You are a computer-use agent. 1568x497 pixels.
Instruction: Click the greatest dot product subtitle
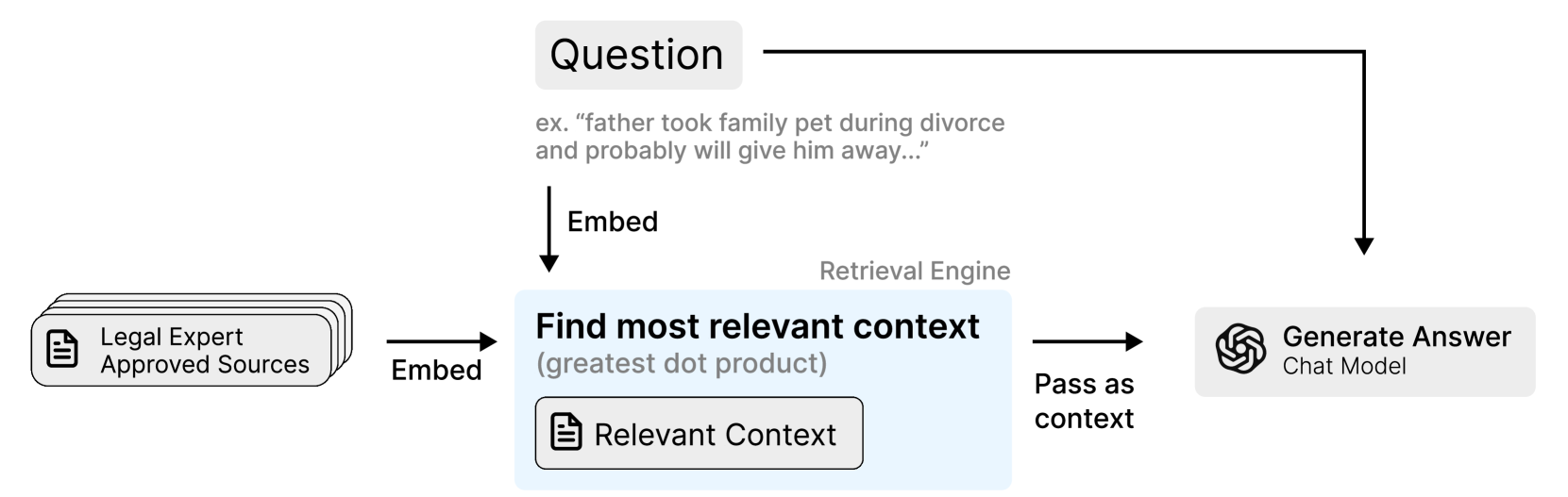point(681,363)
